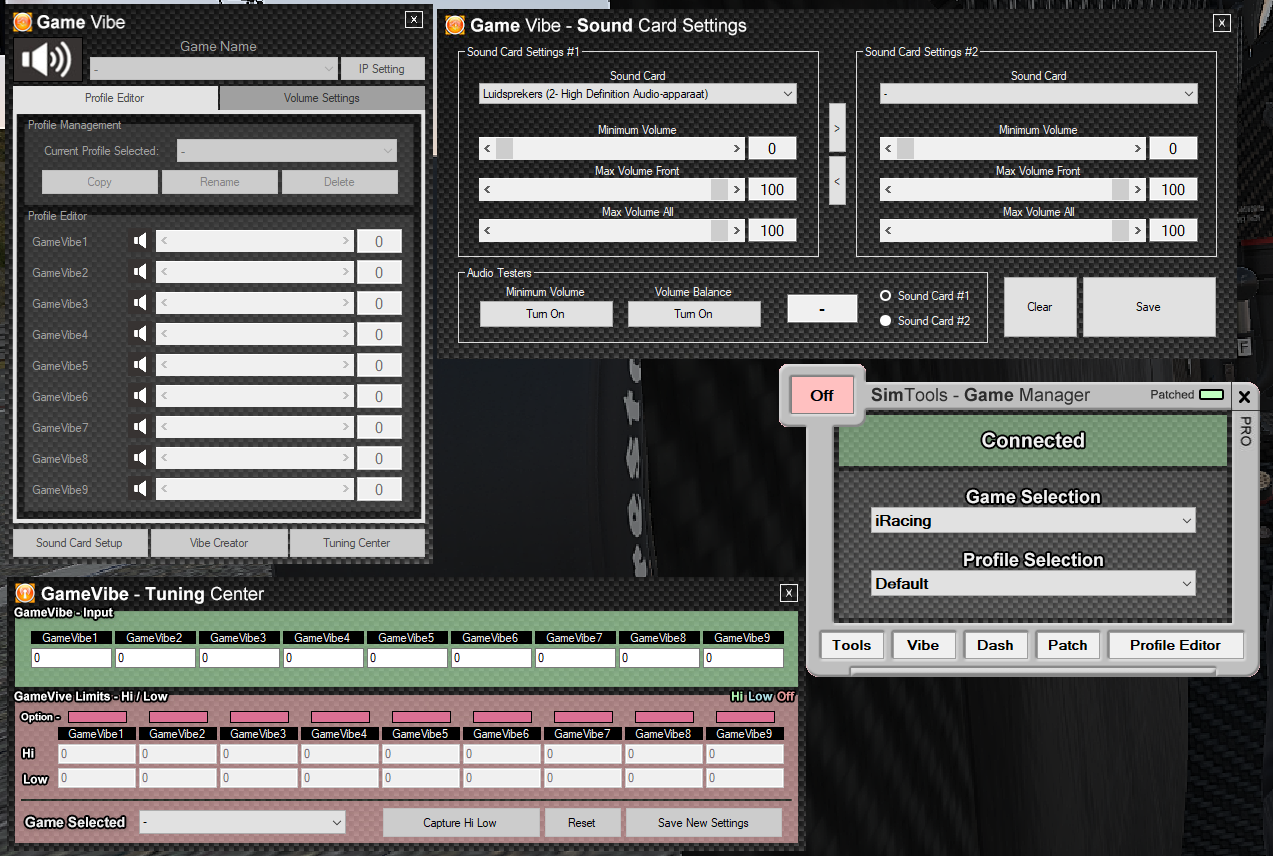Click Sound Card #1 Max Volume Front slider
The height and width of the screenshot is (856, 1273).
[x=612, y=190]
